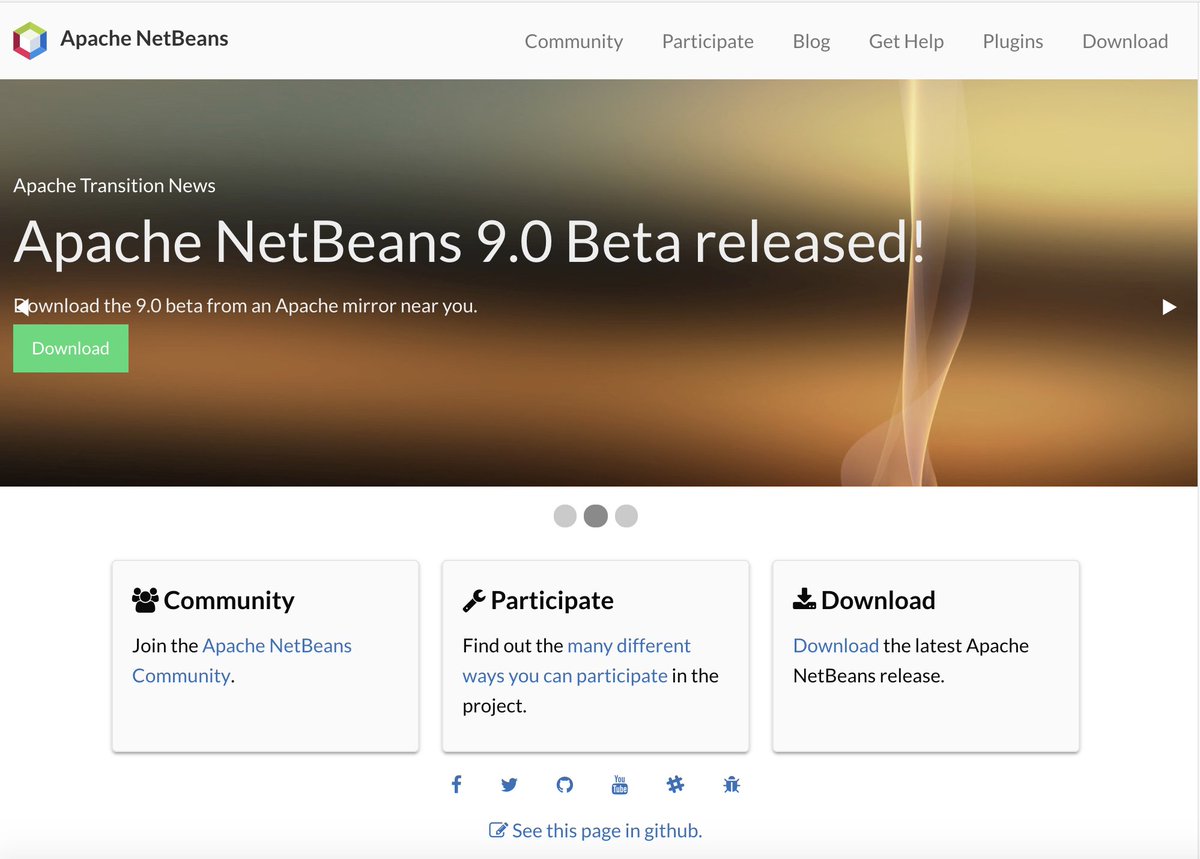Screen dimensions: 1200x859
Task: Open the GitHub icon in footer
Action: [565, 785]
